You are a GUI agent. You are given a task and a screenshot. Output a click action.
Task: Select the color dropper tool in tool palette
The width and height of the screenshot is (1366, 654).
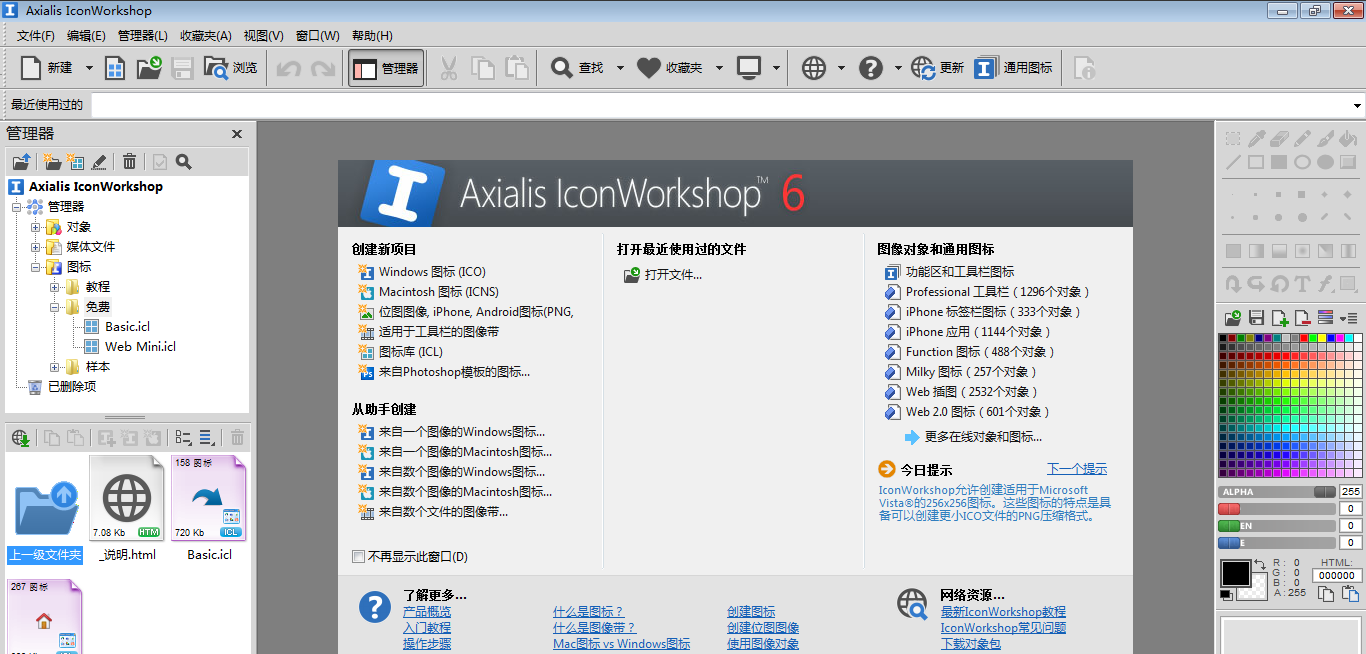[1257, 138]
